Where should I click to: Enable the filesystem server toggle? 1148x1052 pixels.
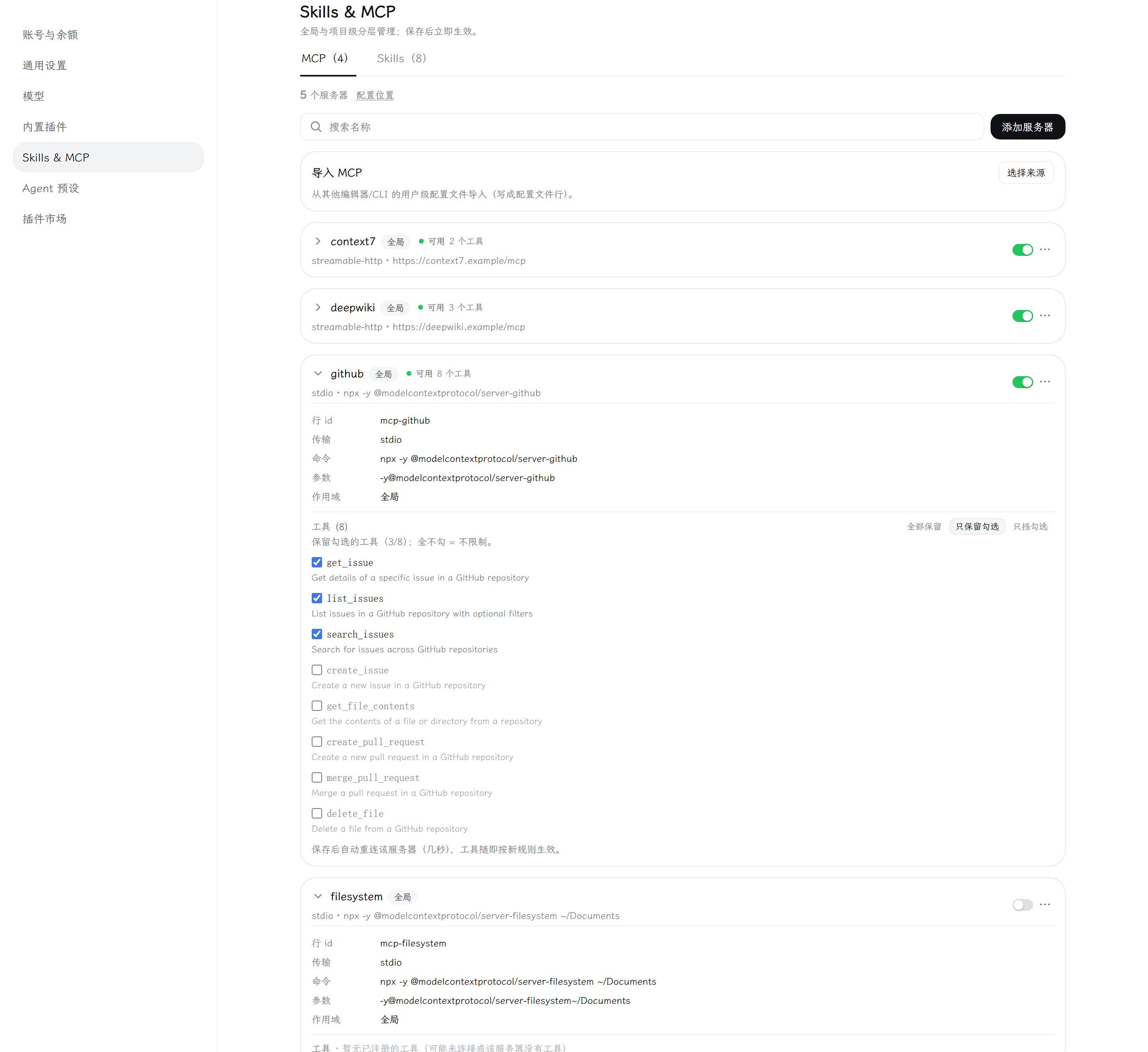pos(1022,905)
